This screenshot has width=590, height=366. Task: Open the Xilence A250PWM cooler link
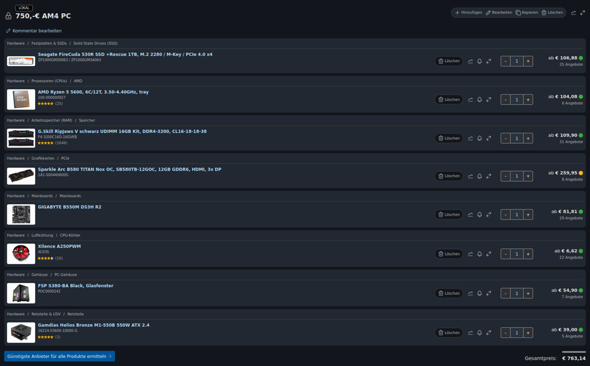(59, 246)
